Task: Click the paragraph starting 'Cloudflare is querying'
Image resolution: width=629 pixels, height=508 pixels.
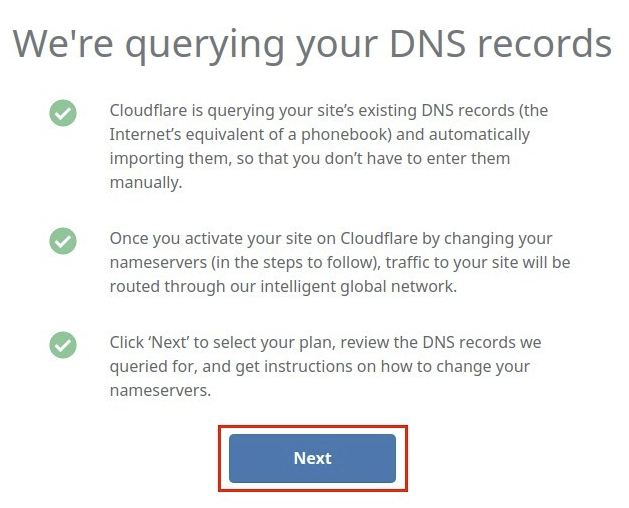Action: 329,146
